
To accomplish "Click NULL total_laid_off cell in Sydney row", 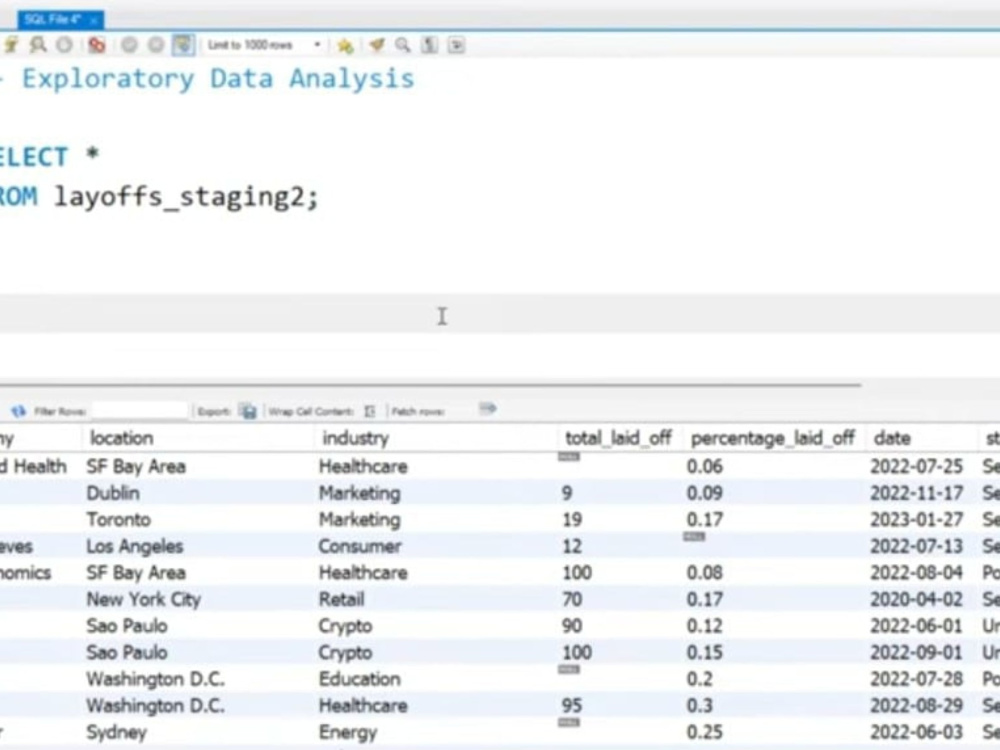I will tap(569, 723).
